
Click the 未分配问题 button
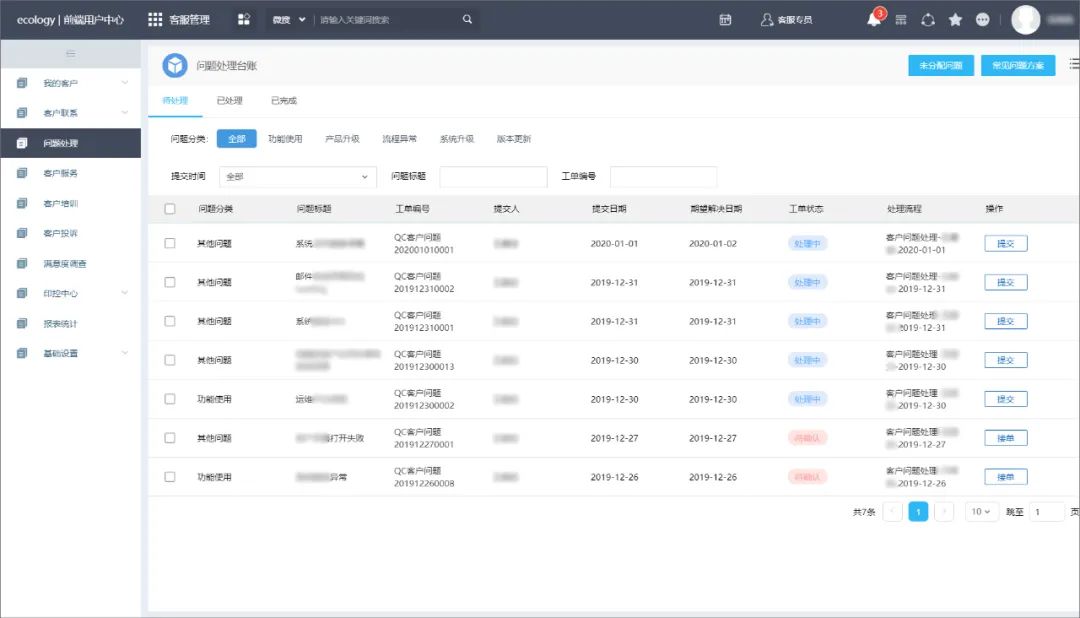(941, 65)
